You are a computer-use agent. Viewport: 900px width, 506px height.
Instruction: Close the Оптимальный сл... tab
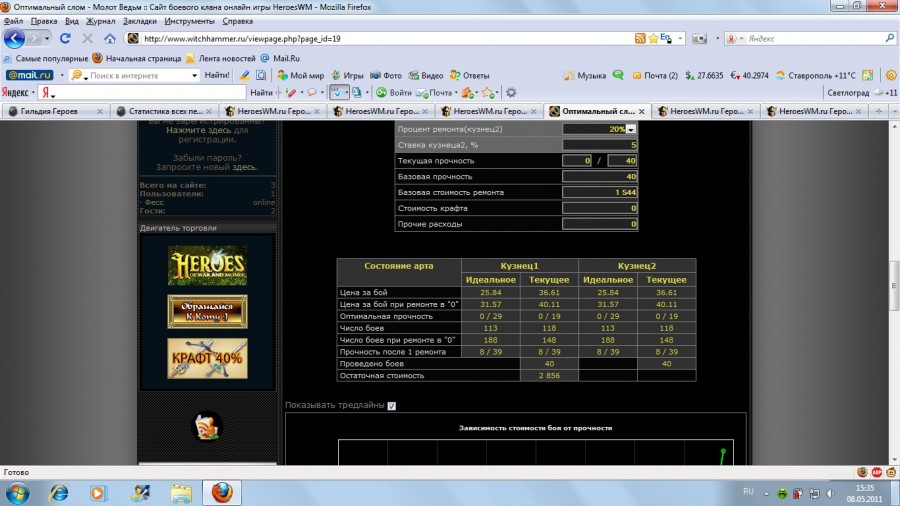(642, 111)
